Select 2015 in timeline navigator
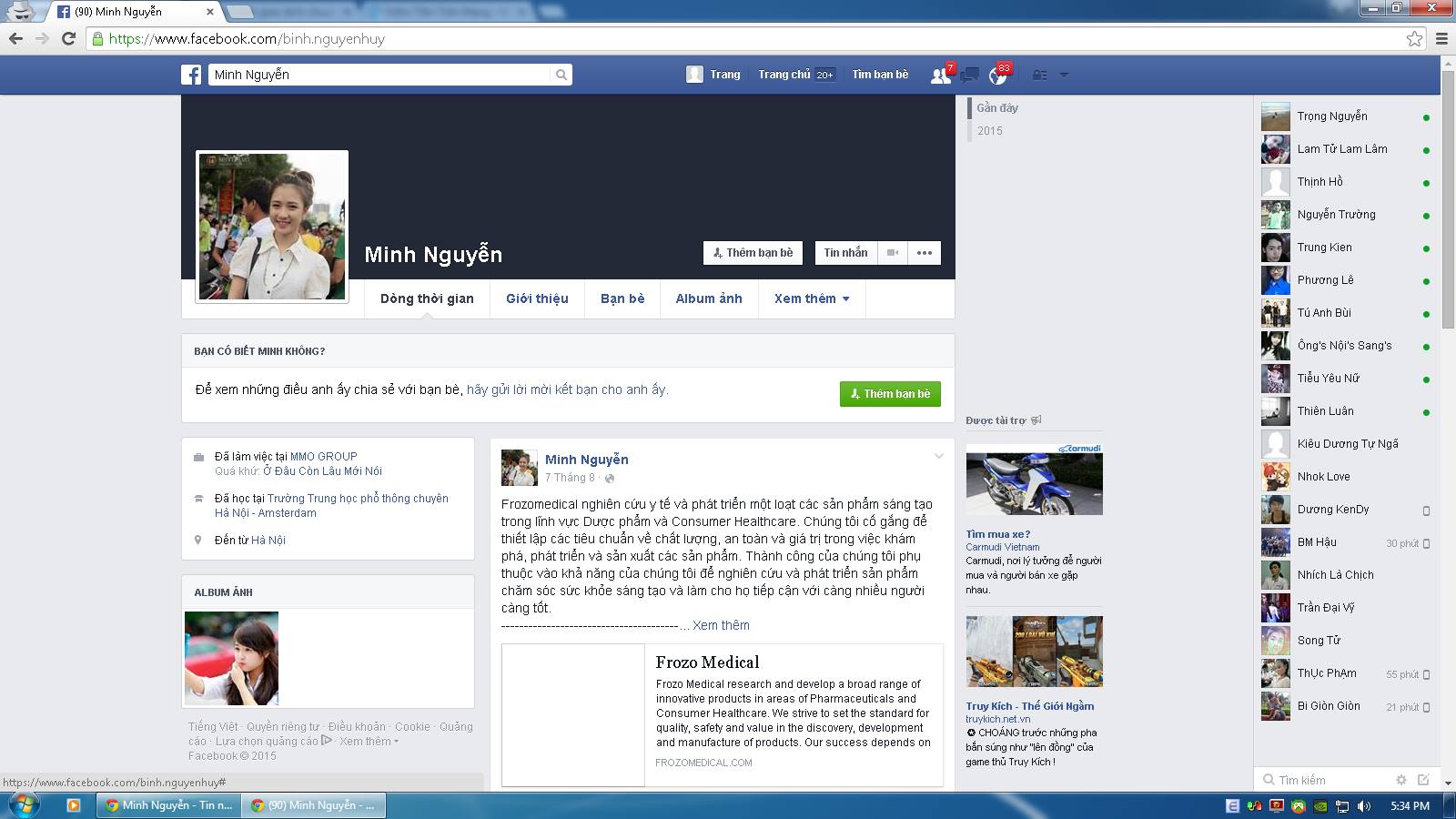Image resolution: width=1456 pixels, height=819 pixels. (990, 131)
